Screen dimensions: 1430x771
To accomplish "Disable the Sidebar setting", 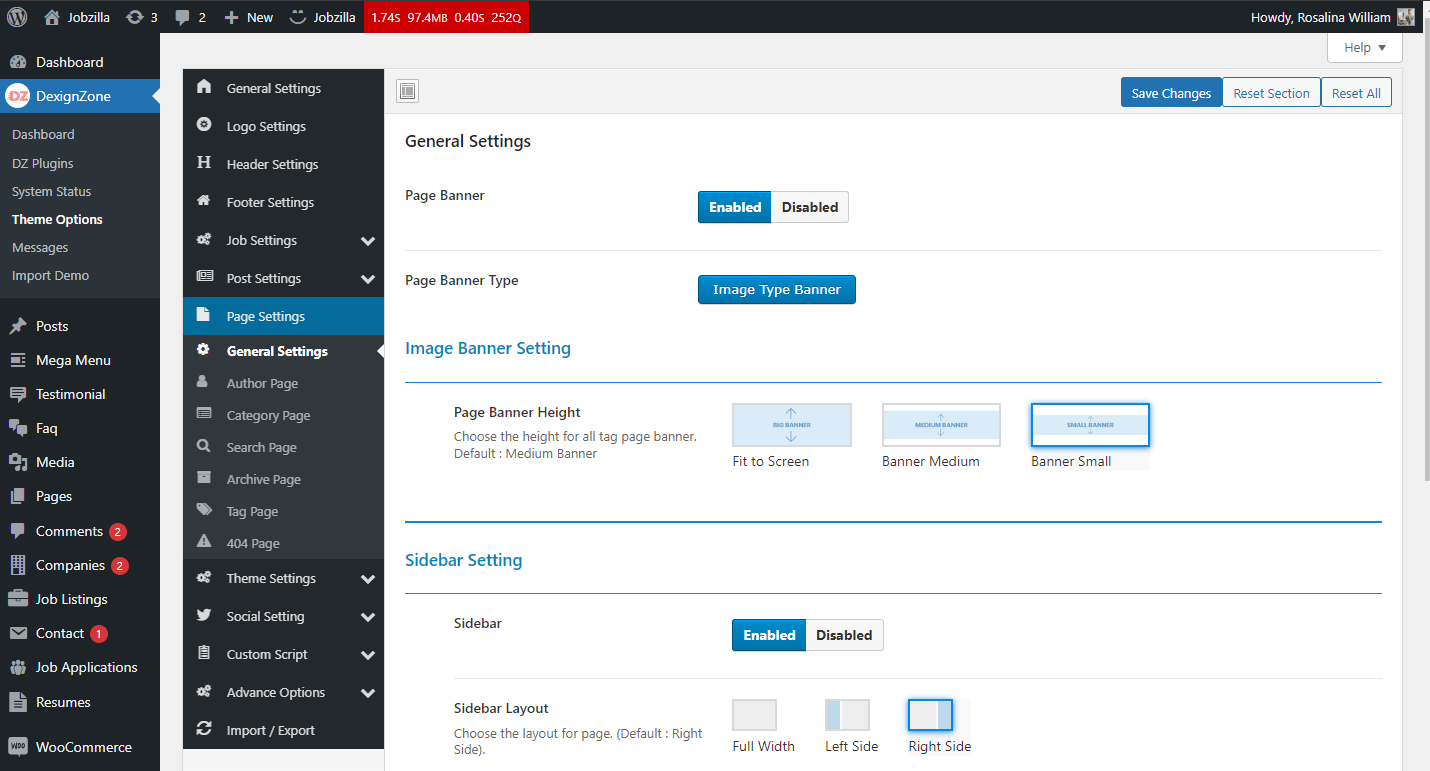I will [x=843, y=635].
